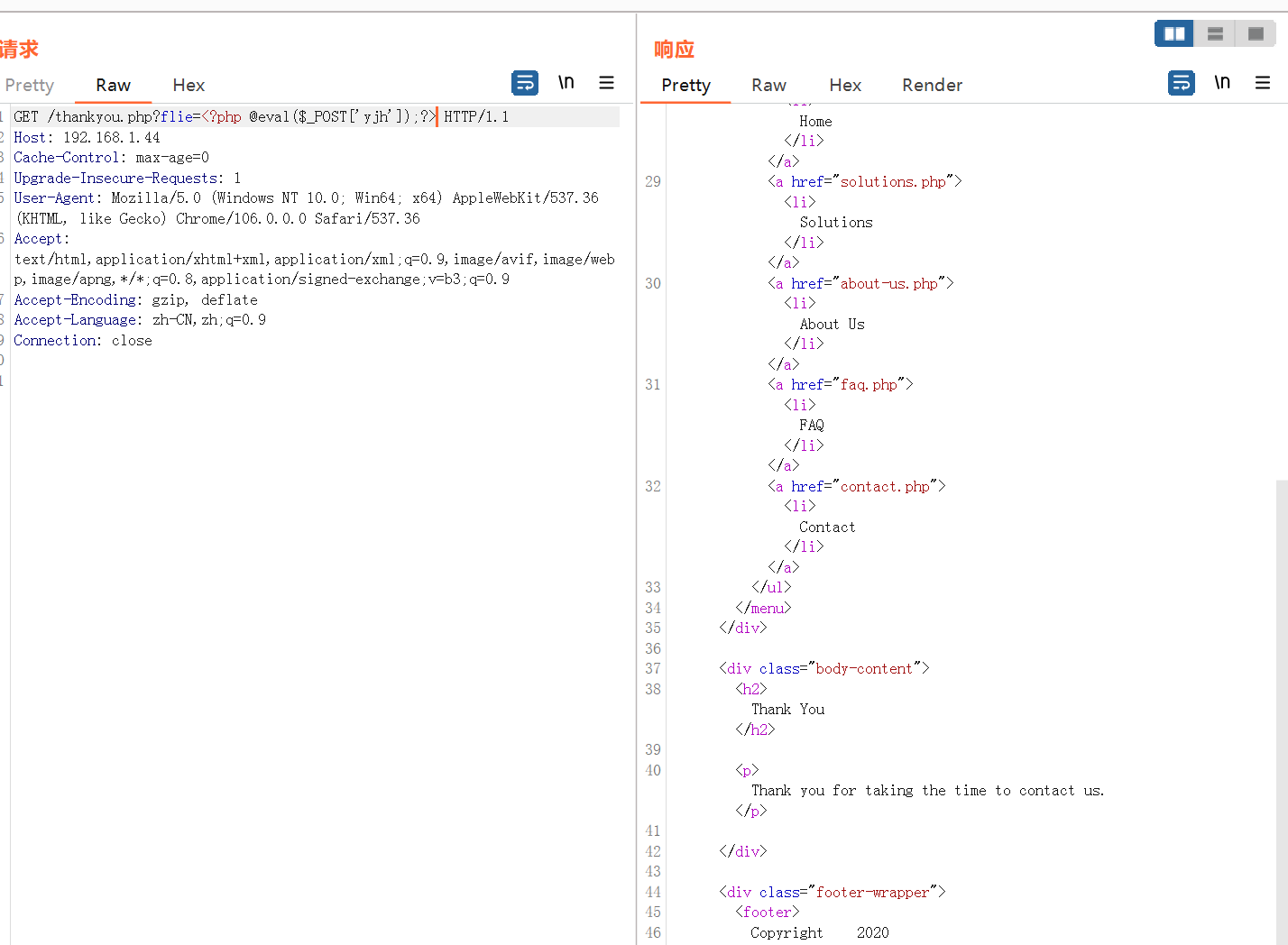The image size is (1288, 945).
Task: Click the Accept-Language header line
Action: (x=140, y=319)
